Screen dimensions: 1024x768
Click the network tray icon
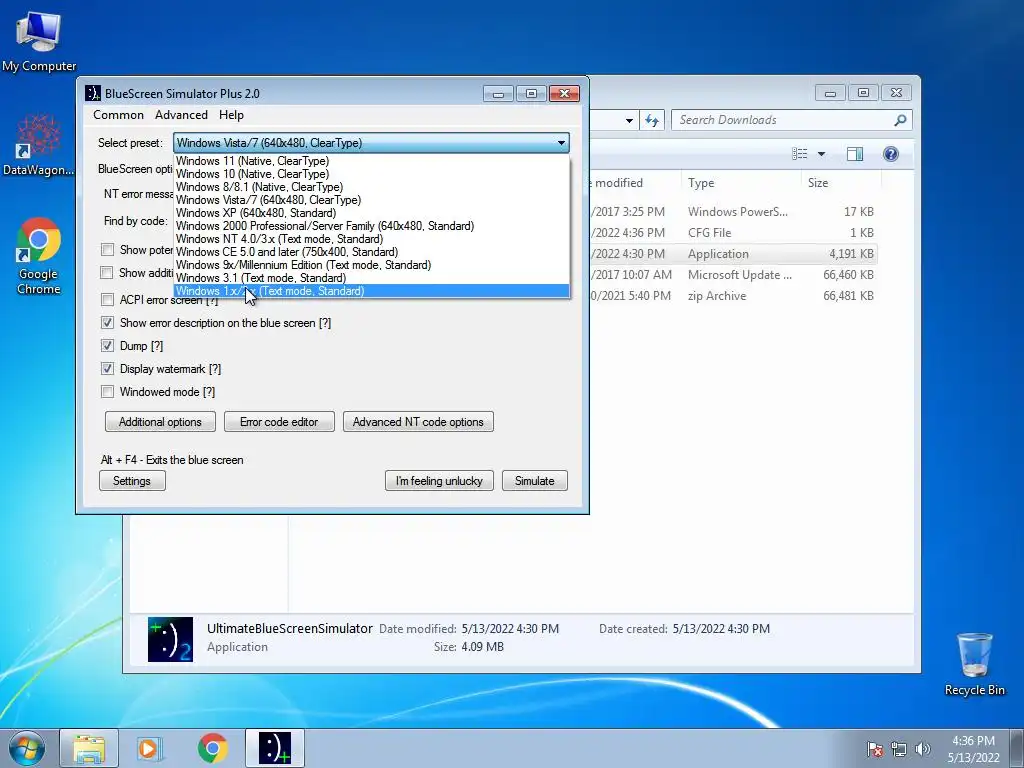(899, 749)
